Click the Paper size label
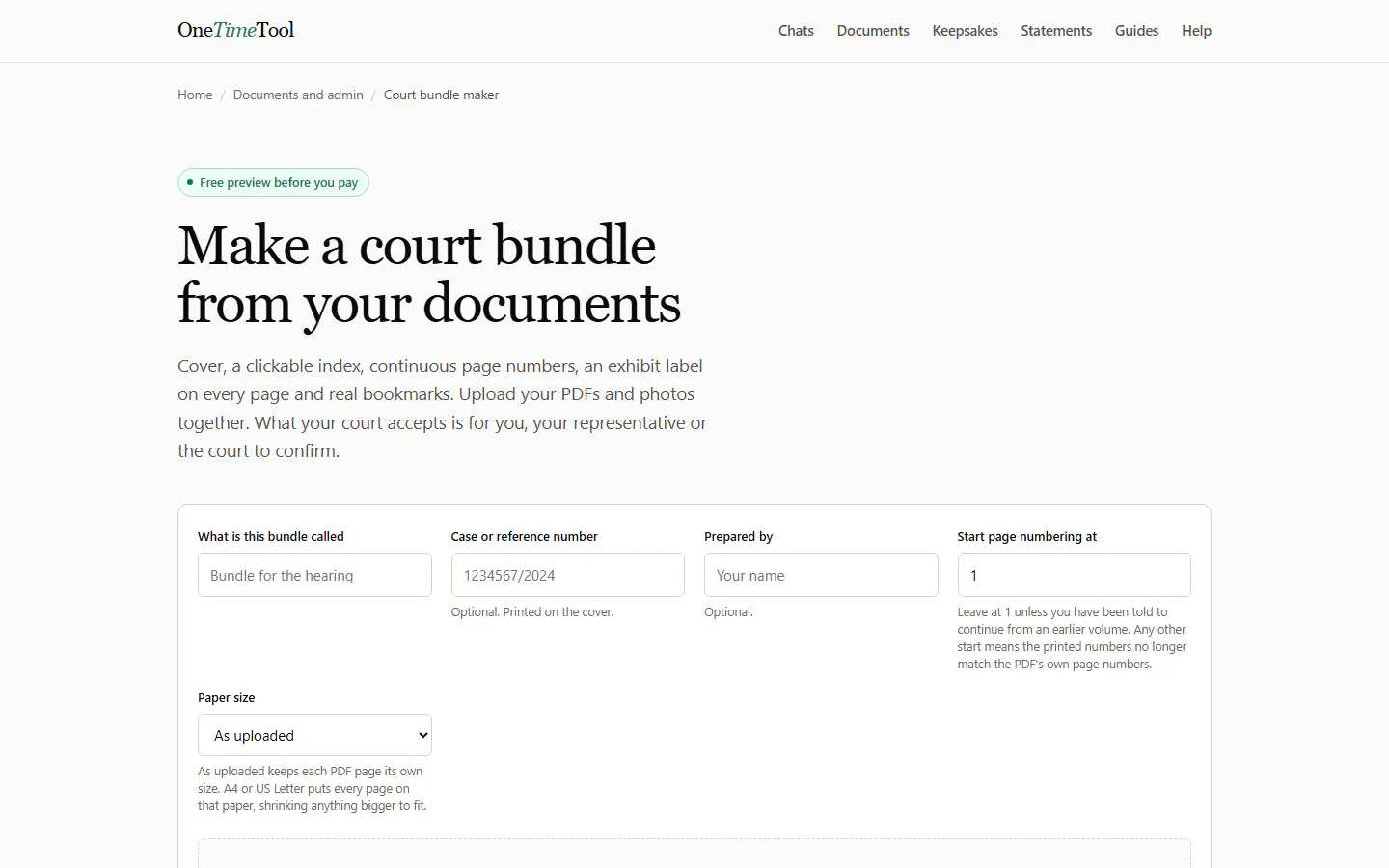Viewport: 1389px width, 868px height. point(227,697)
